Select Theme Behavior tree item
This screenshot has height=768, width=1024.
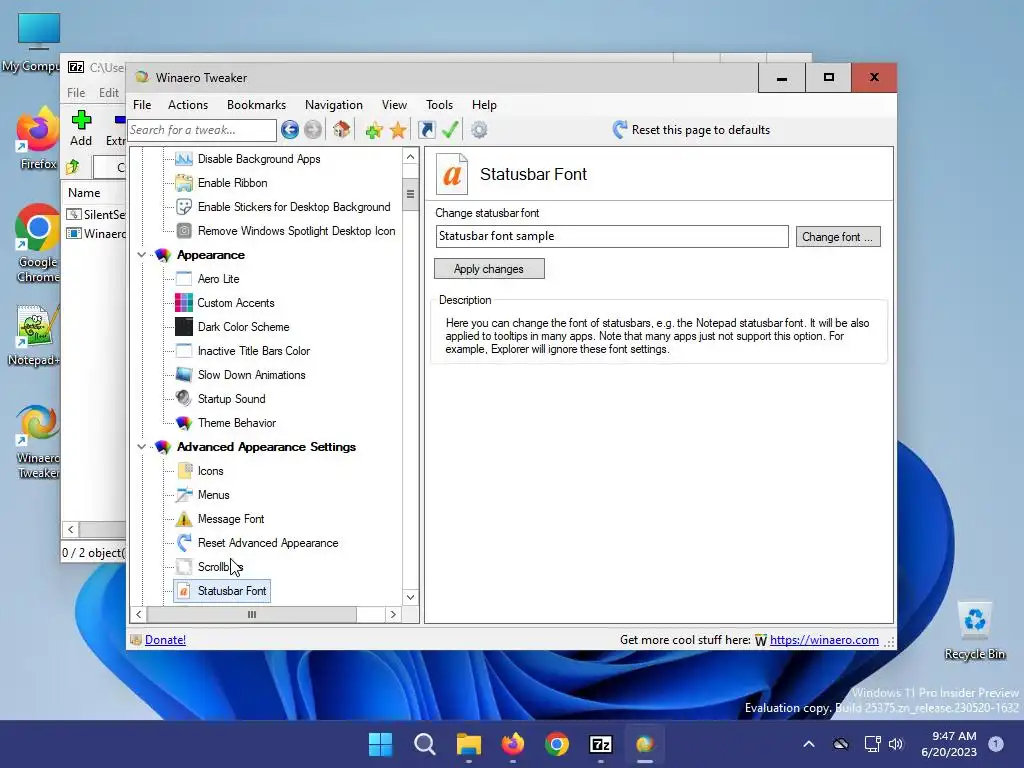coord(237,423)
